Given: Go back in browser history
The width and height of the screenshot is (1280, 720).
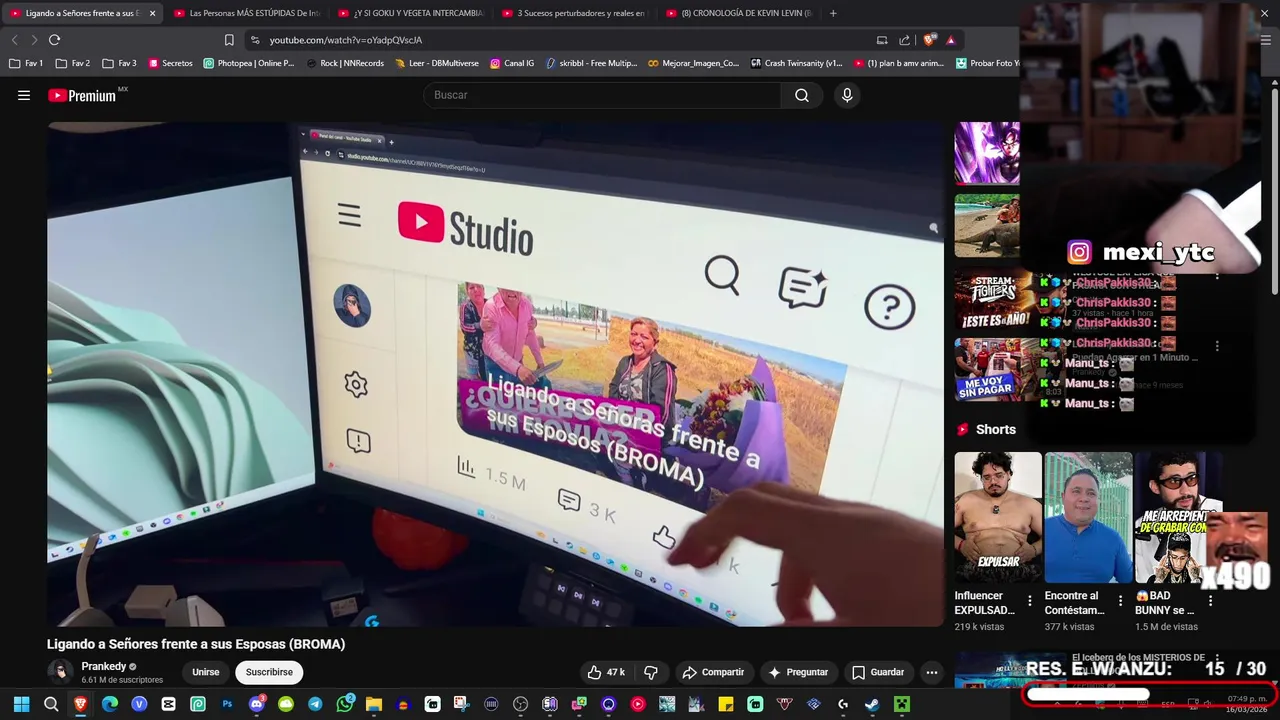Looking at the screenshot, I should coord(14,40).
